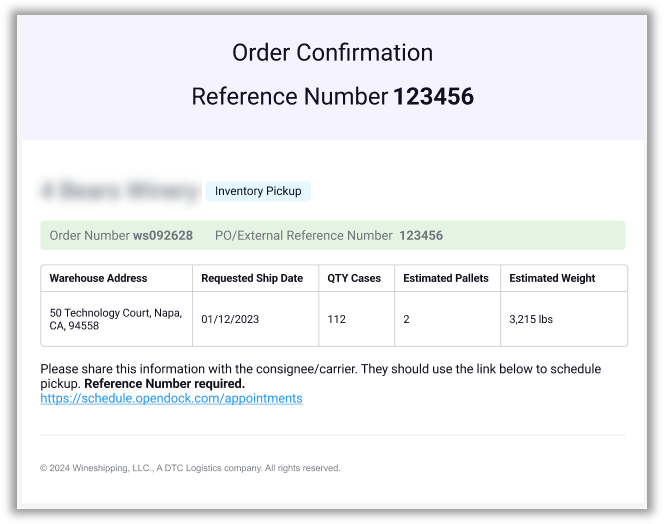Click the QTY Cases column header
This screenshot has height=524, width=664.
coord(354,278)
